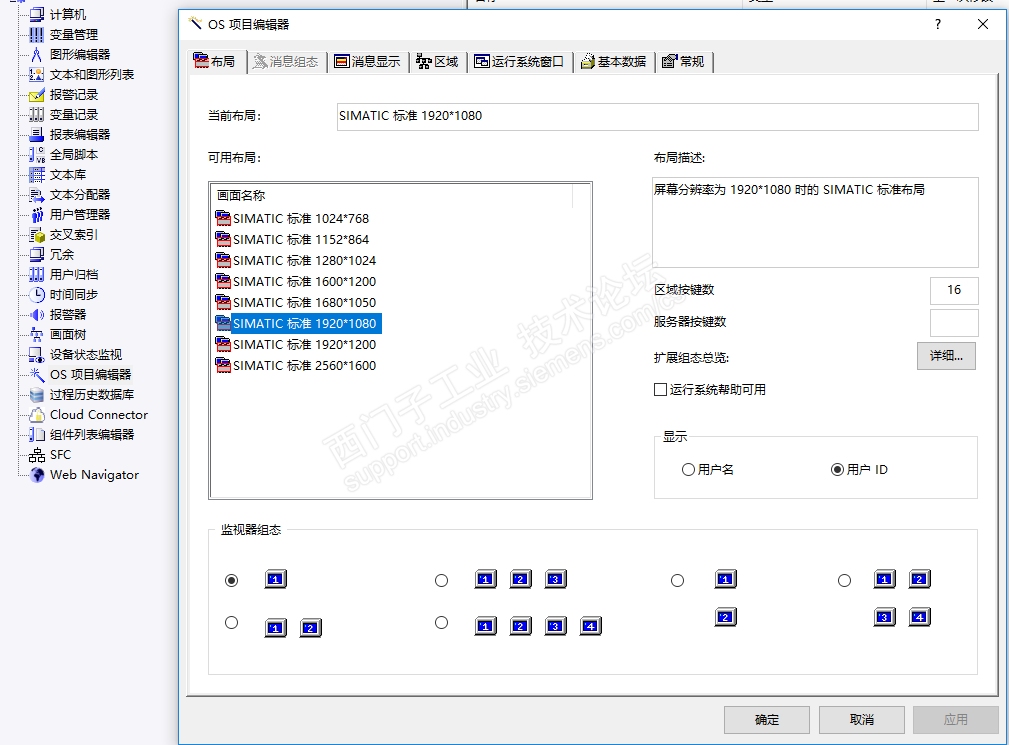Open the 用户归档 icon
1009x745 pixels.
pyautogui.click(x=37, y=275)
